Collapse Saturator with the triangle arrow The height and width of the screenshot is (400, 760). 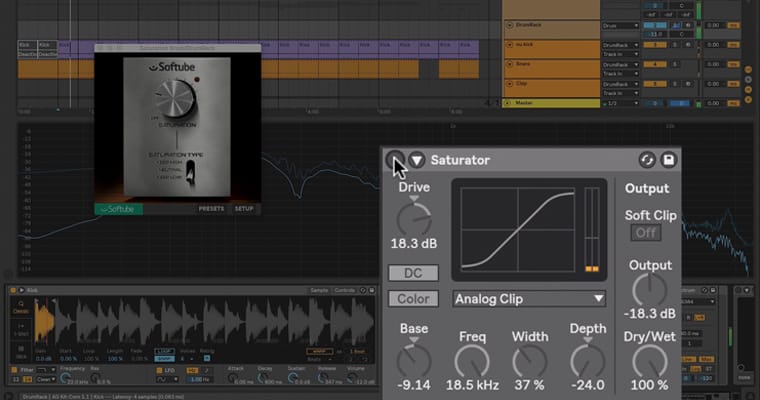[x=417, y=160]
